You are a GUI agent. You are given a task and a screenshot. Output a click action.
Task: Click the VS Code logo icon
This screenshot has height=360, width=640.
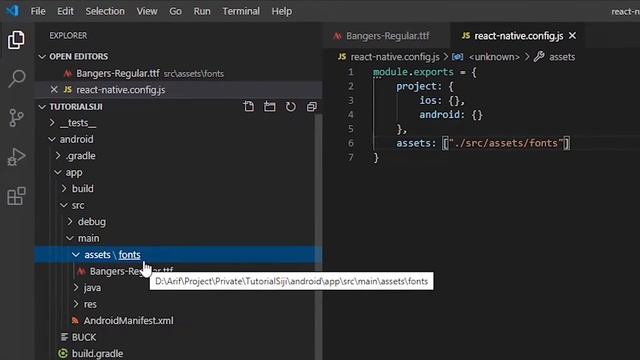(x=12, y=10)
